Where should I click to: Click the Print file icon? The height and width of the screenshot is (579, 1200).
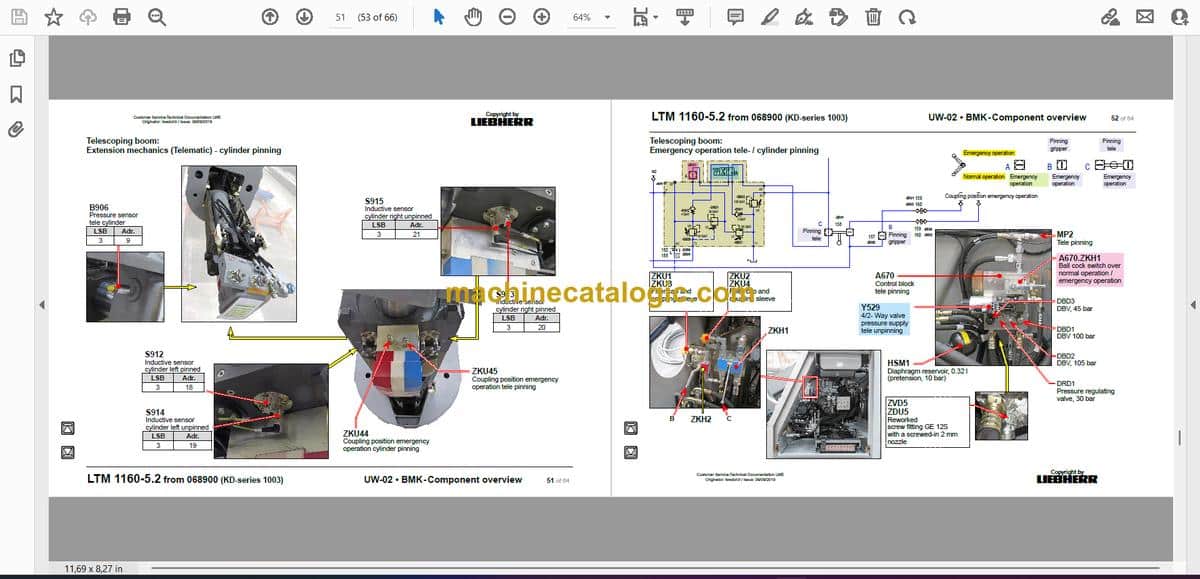coord(122,17)
